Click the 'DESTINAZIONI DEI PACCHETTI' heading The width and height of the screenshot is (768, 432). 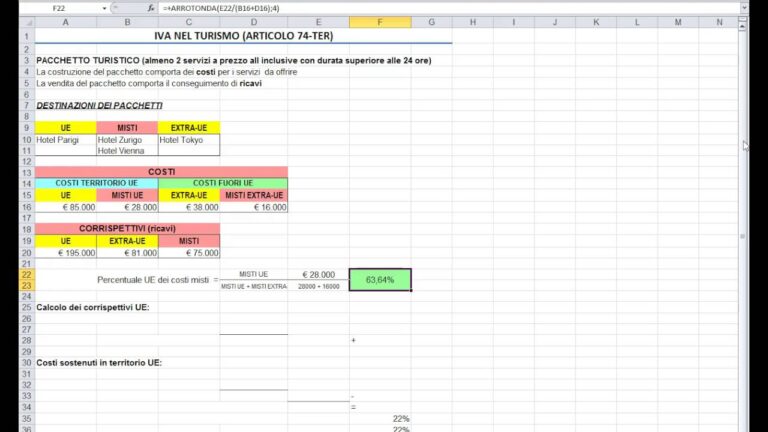coord(99,106)
